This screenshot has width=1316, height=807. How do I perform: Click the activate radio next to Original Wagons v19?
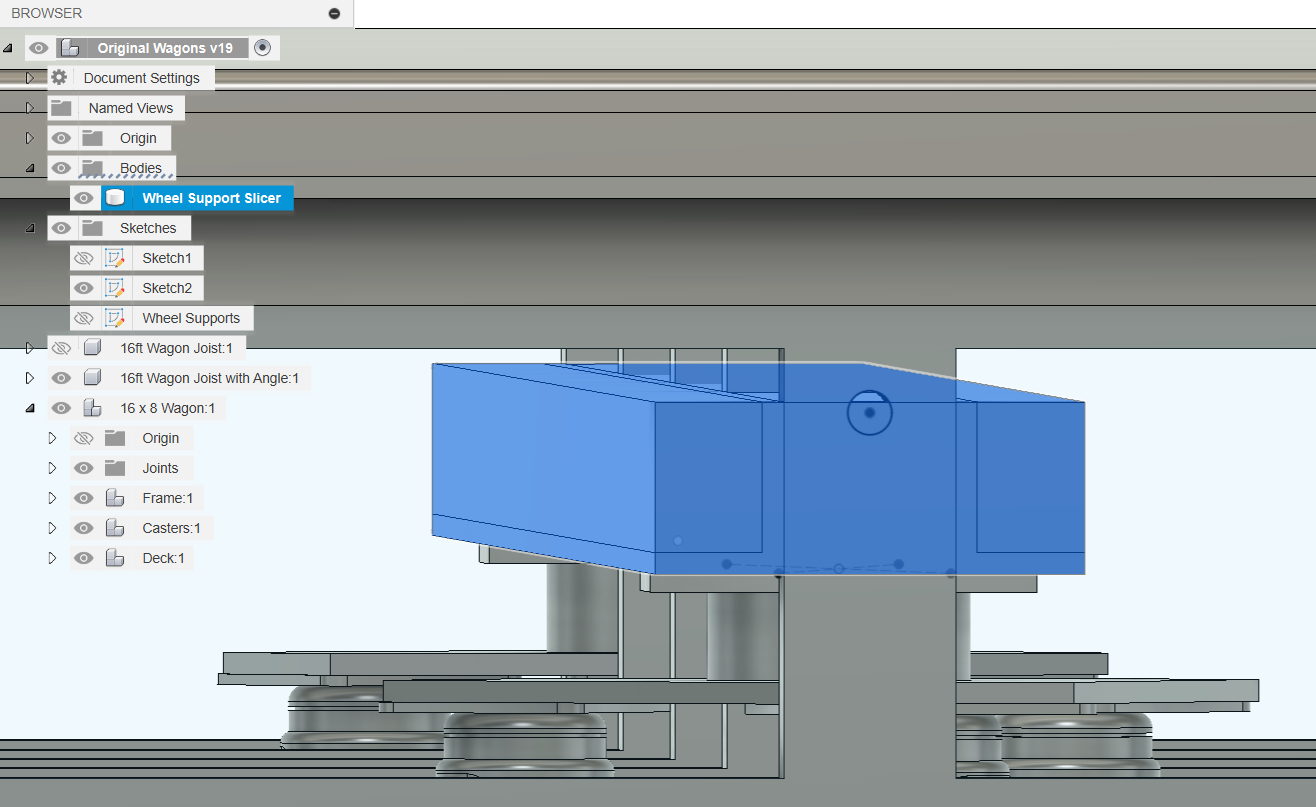263,47
